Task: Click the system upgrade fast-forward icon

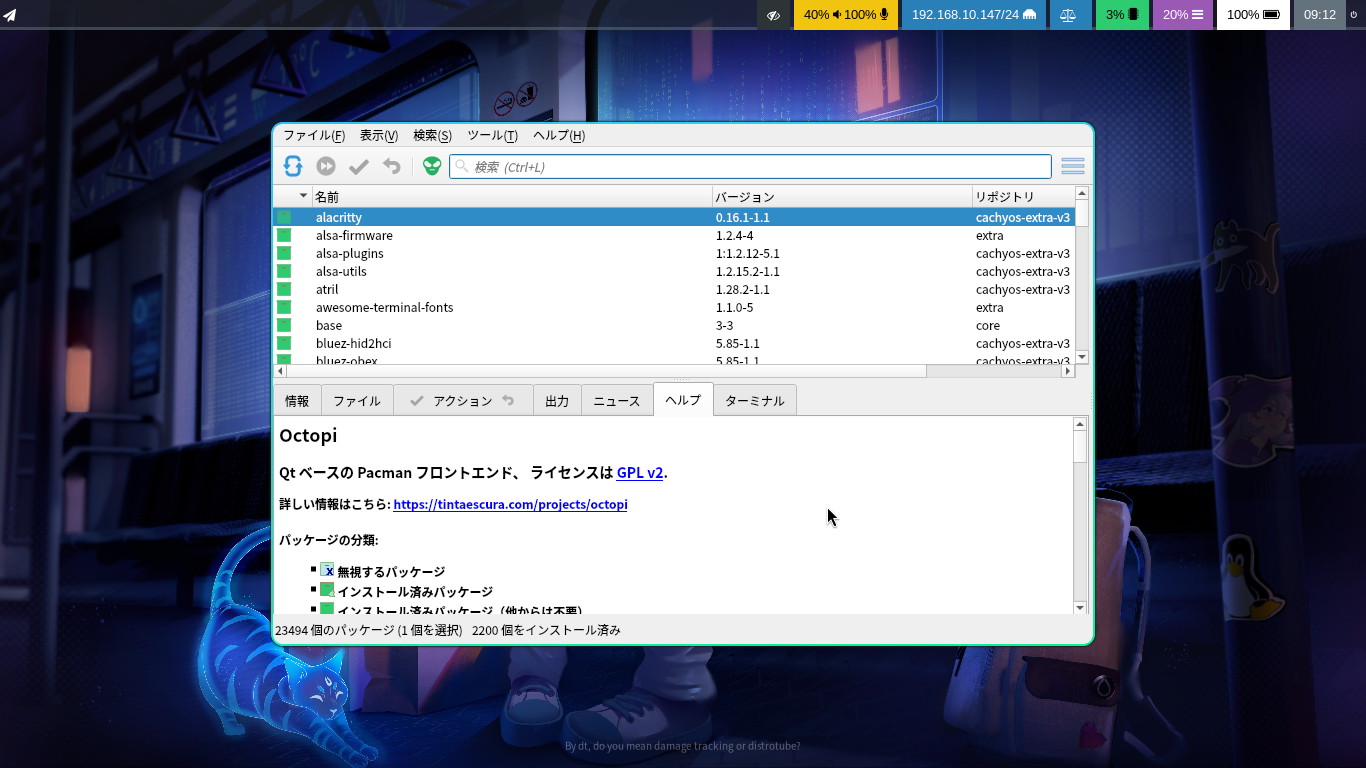Action: tap(326, 166)
